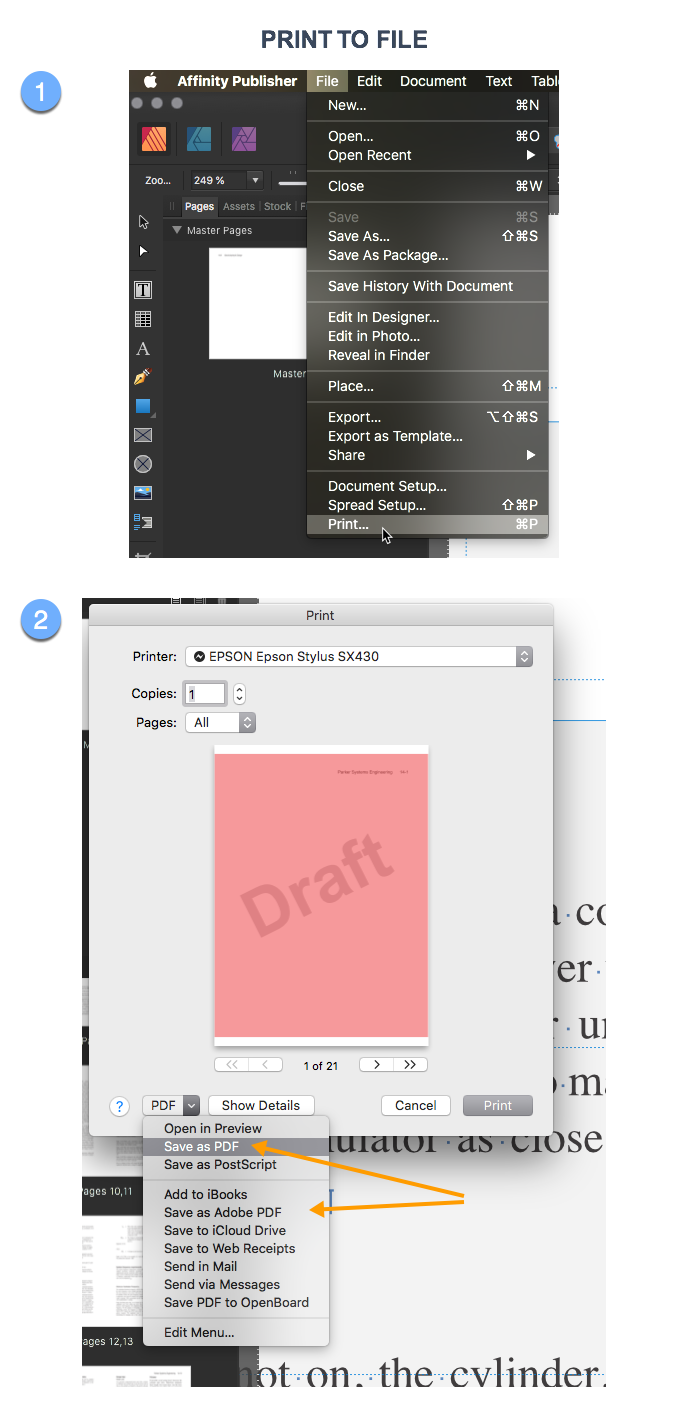Click the help question mark button
The image size is (688, 1427).
pos(120,1106)
